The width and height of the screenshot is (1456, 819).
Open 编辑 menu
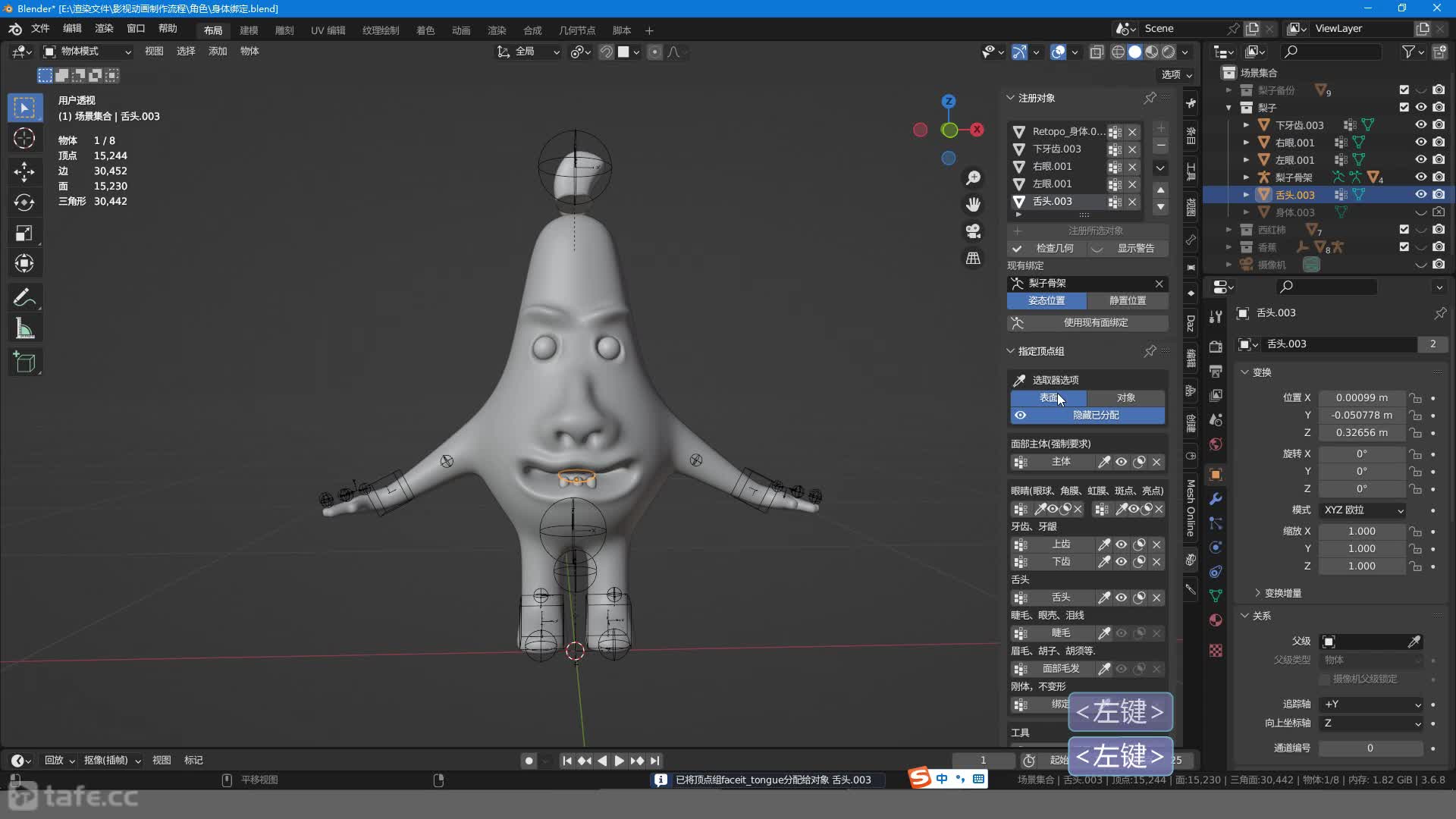pyautogui.click(x=72, y=29)
